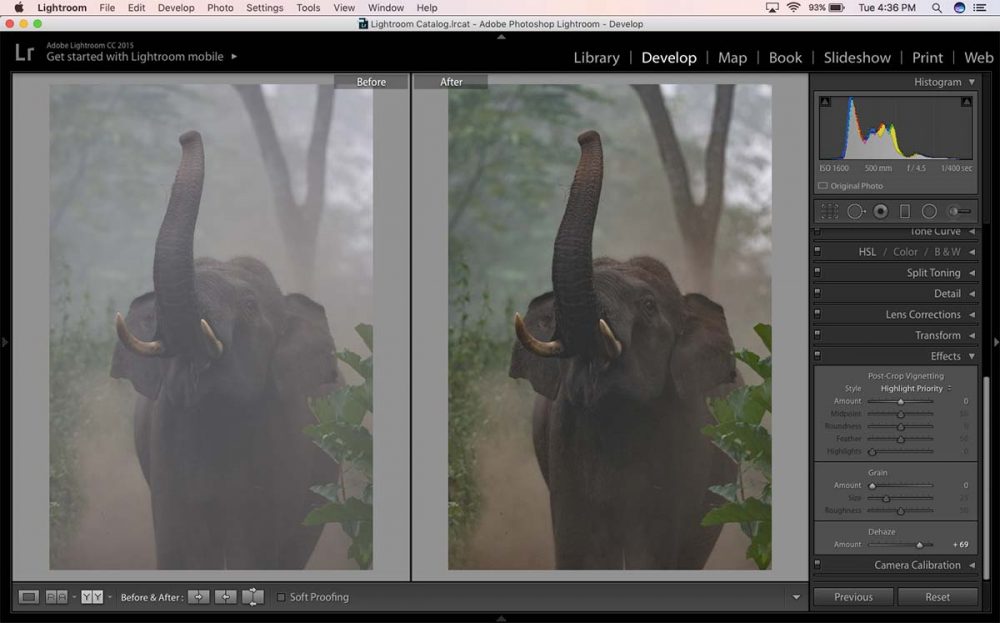Select the Spot Removal tool
This screenshot has width=1000, height=623.
(x=856, y=211)
